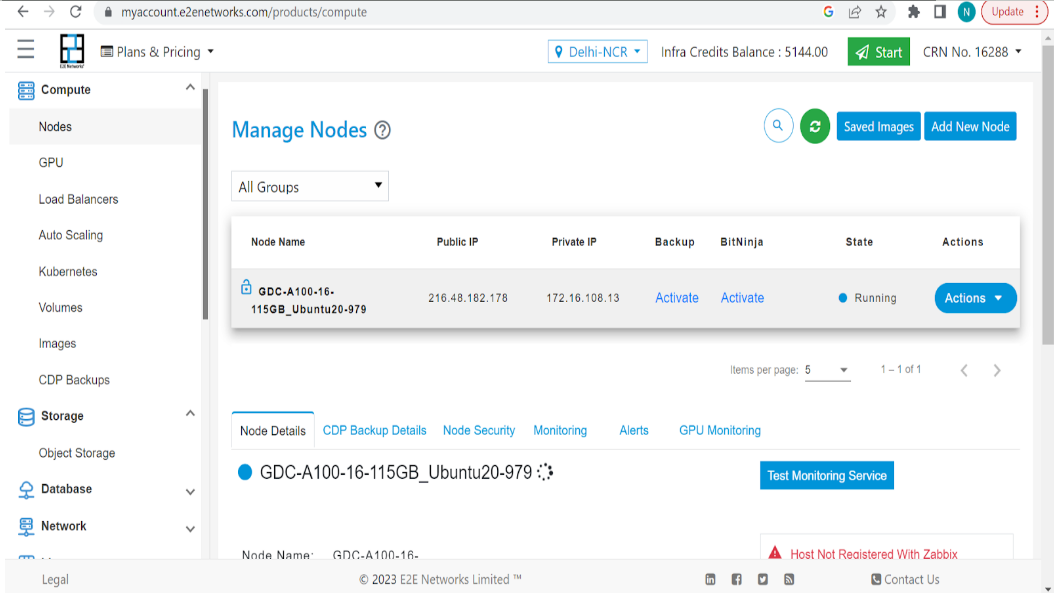Click the browser address bar URL
Screen dimensions: 1054x611
(244, 12)
